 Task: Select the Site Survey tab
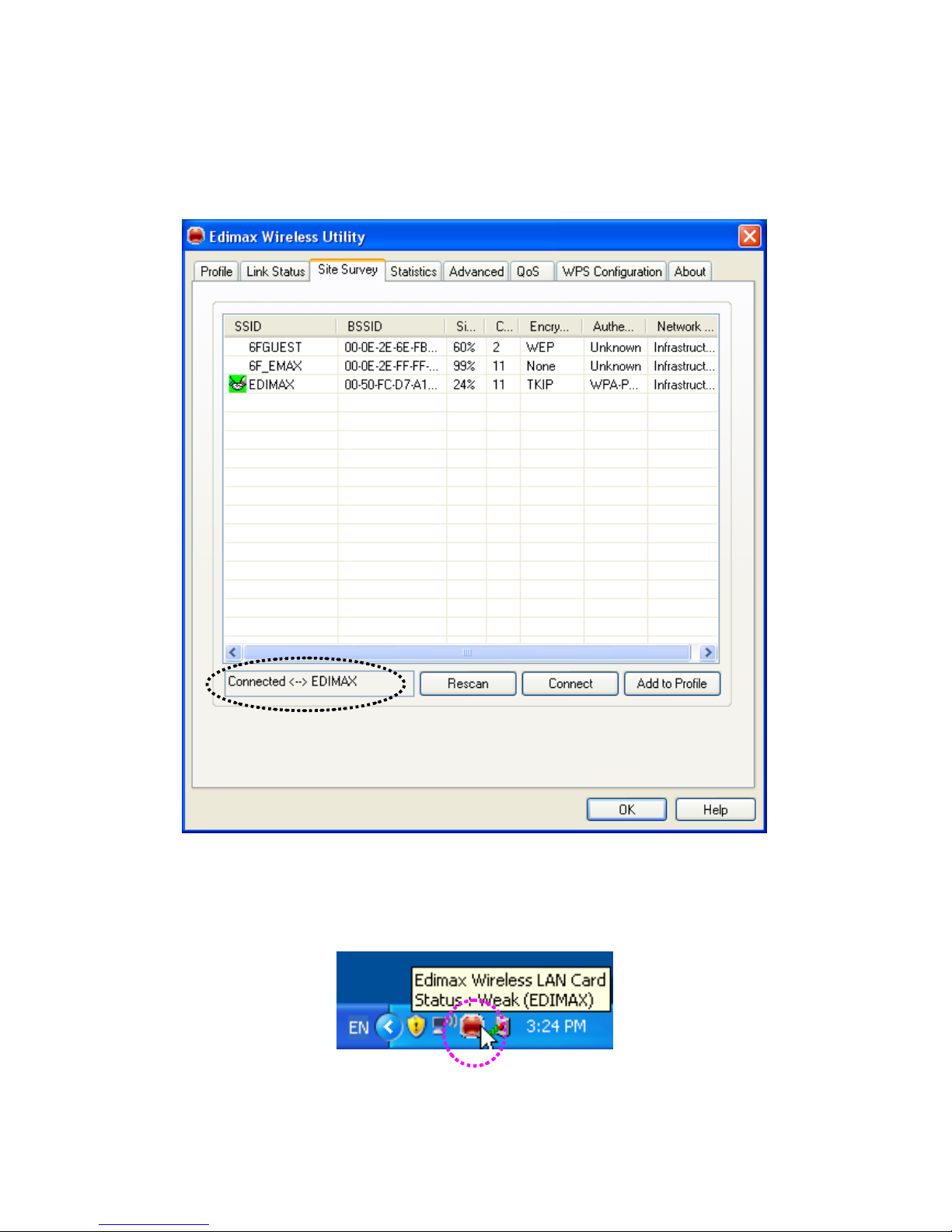tap(347, 270)
